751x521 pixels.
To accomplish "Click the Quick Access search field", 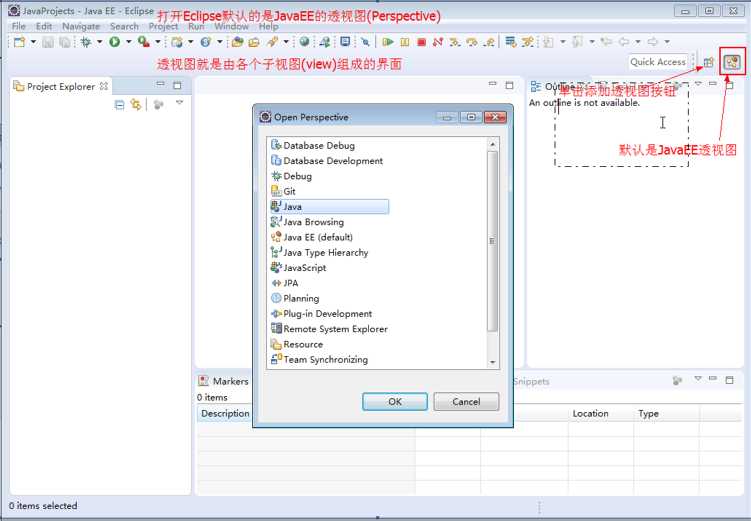I will click(658, 62).
